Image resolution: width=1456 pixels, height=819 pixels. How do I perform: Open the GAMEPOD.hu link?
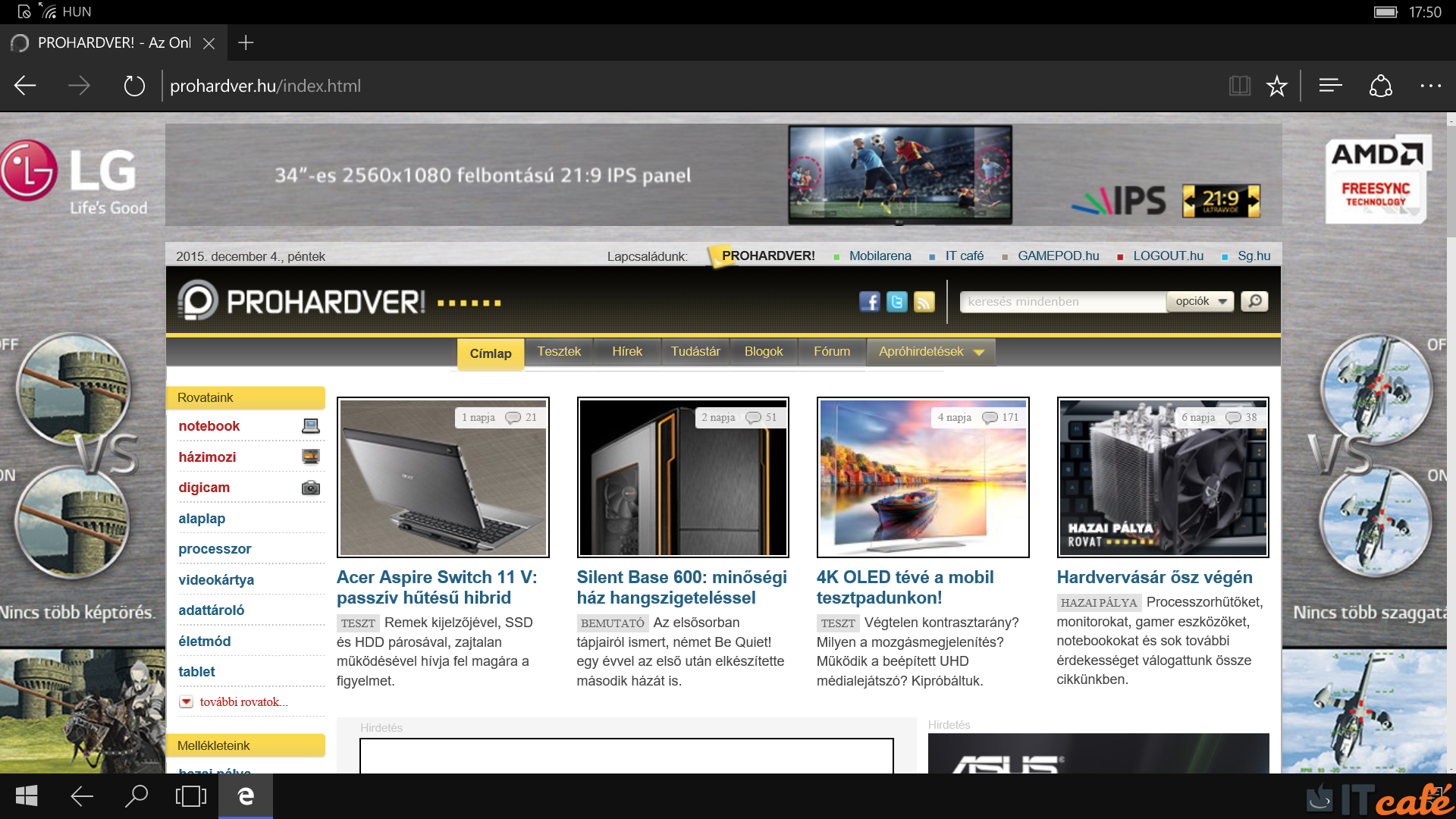coord(1058,256)
